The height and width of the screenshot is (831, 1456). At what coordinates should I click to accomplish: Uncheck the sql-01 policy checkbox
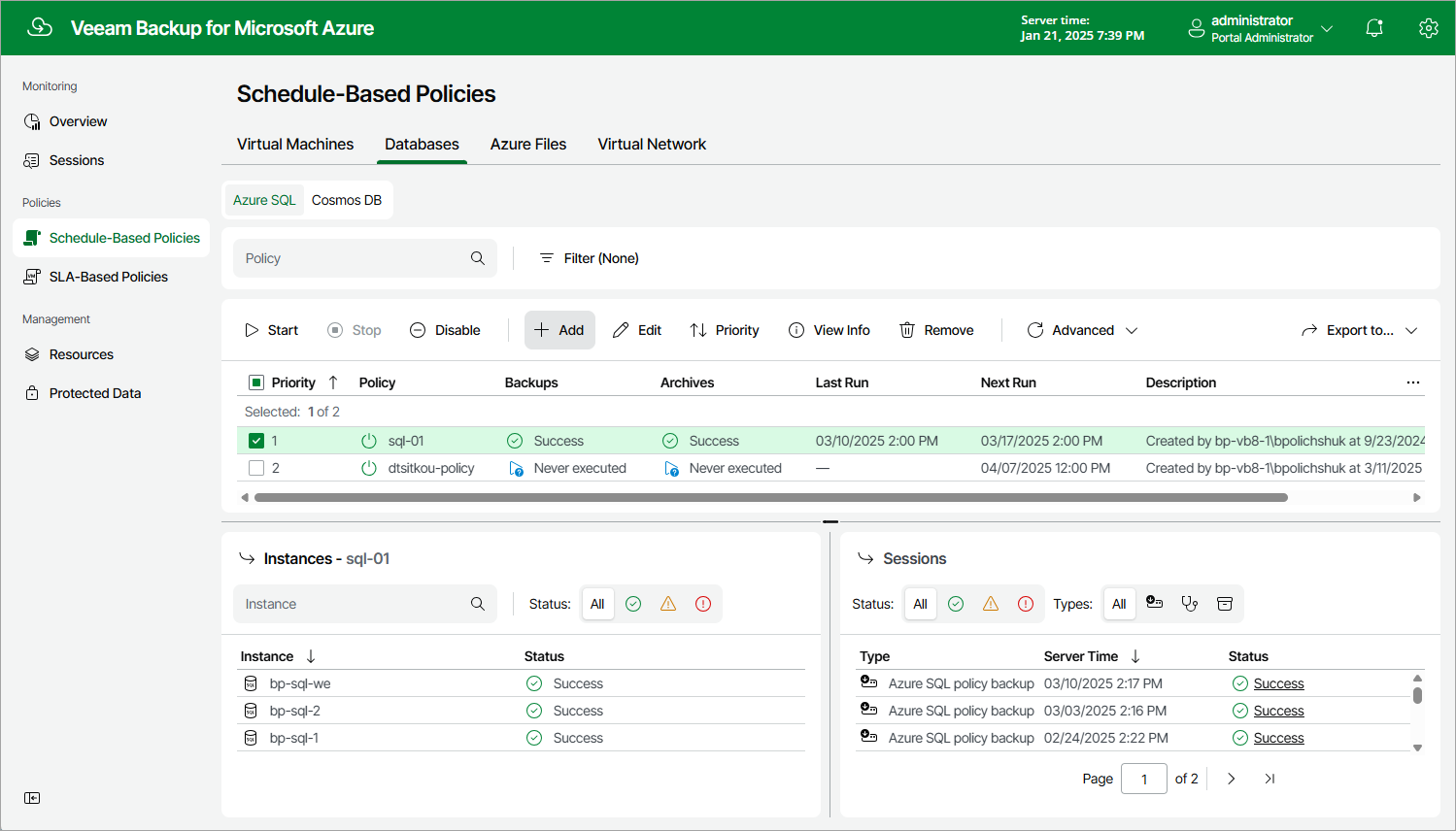pyautogui.click(x=256, y=441)
